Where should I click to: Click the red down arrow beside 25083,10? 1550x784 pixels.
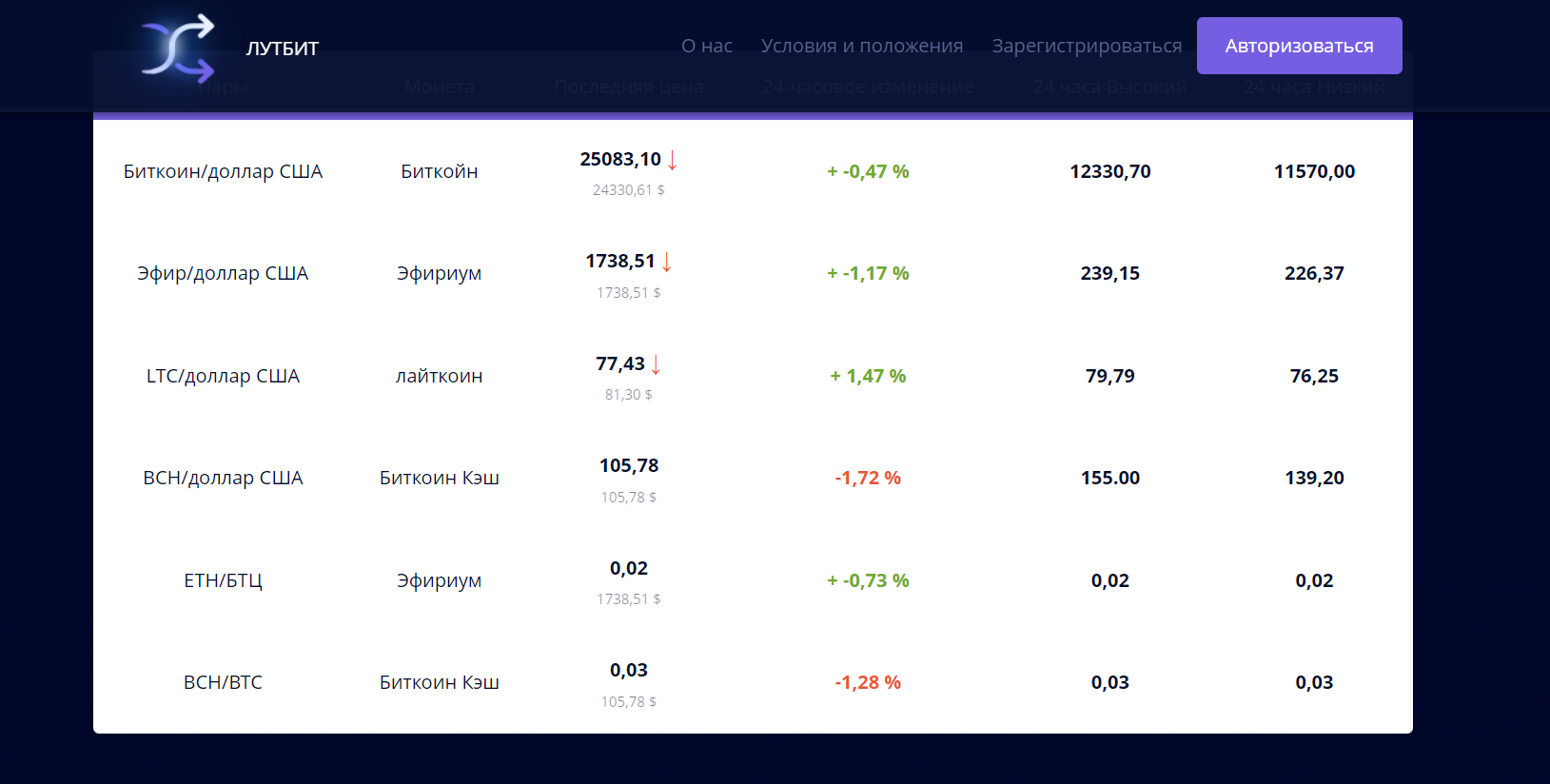pyautogui.click(x=672, y=160)
